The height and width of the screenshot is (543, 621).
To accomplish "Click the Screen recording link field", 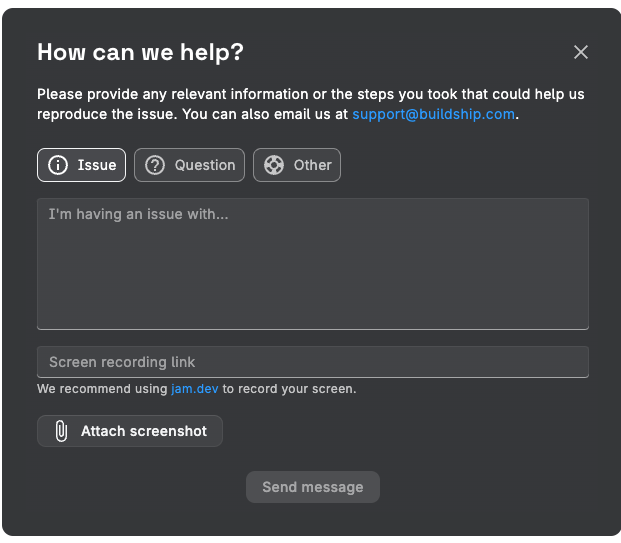I will click(312, 362).
